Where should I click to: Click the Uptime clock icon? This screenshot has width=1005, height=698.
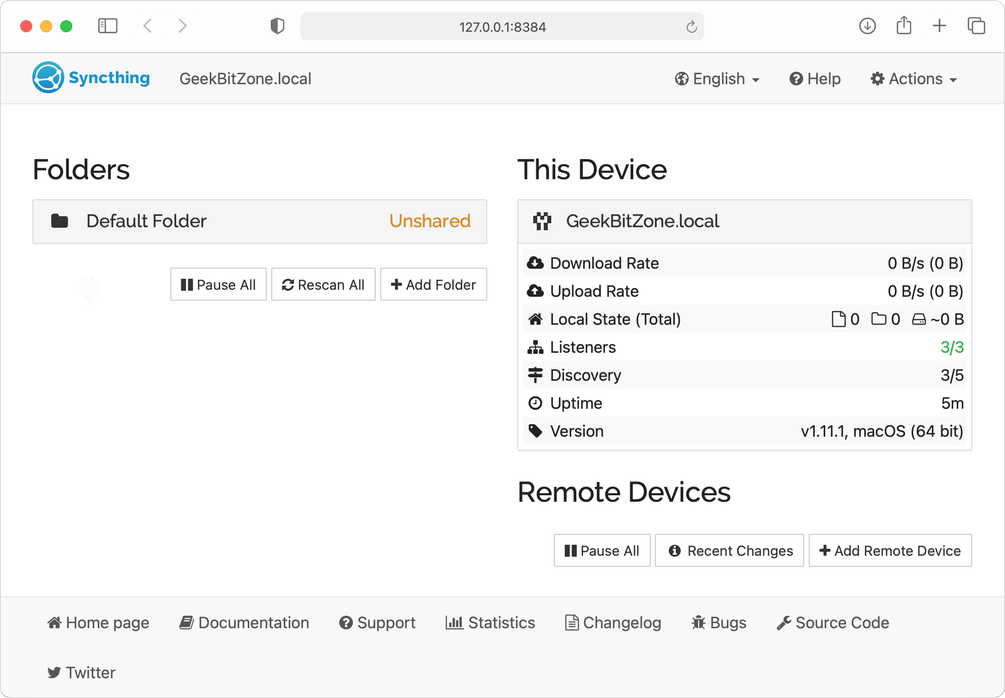tap(535, 403)
